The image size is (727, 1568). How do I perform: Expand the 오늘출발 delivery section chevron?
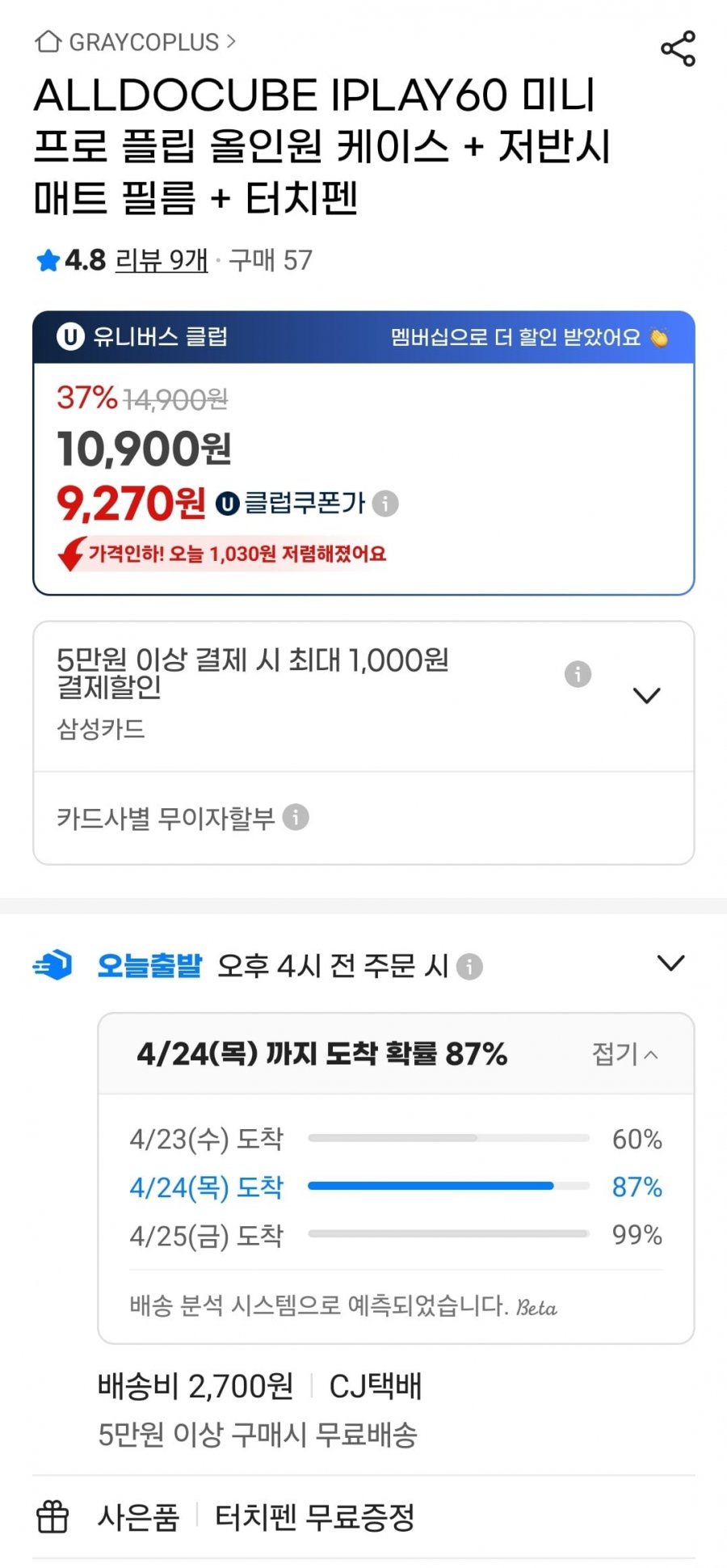[x=670, y=963]
